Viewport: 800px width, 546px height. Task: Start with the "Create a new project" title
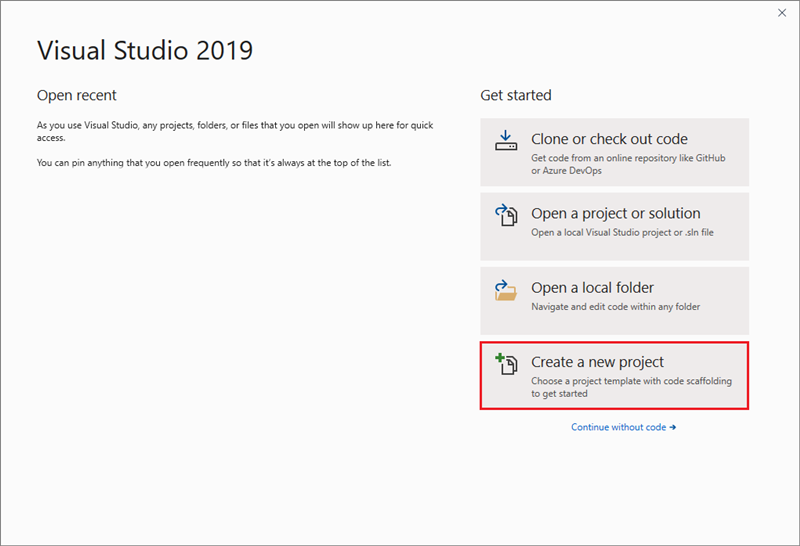pyautogui.click(x=597, y=362)
